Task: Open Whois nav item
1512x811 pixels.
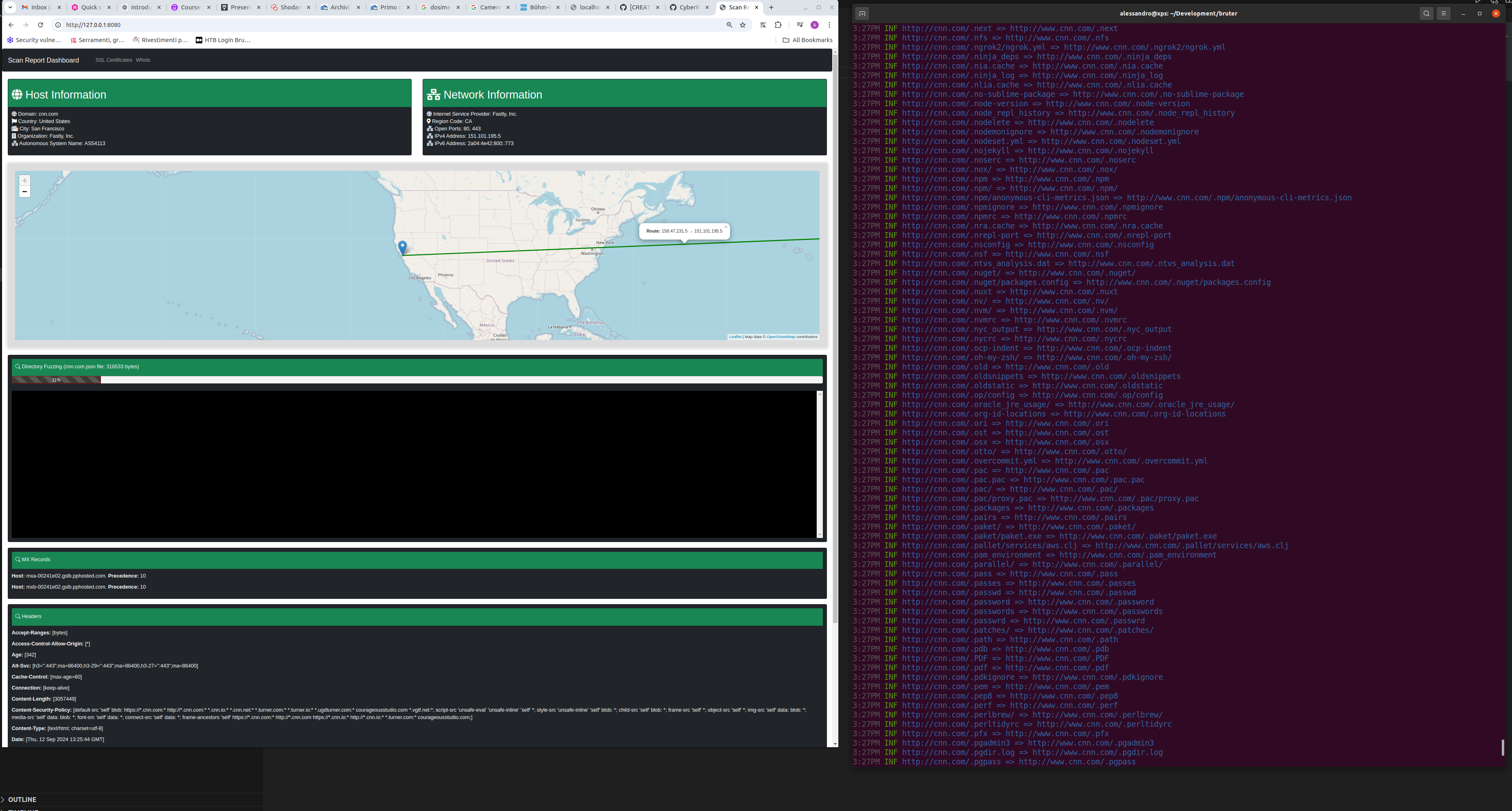Action: tap(143, 60)
